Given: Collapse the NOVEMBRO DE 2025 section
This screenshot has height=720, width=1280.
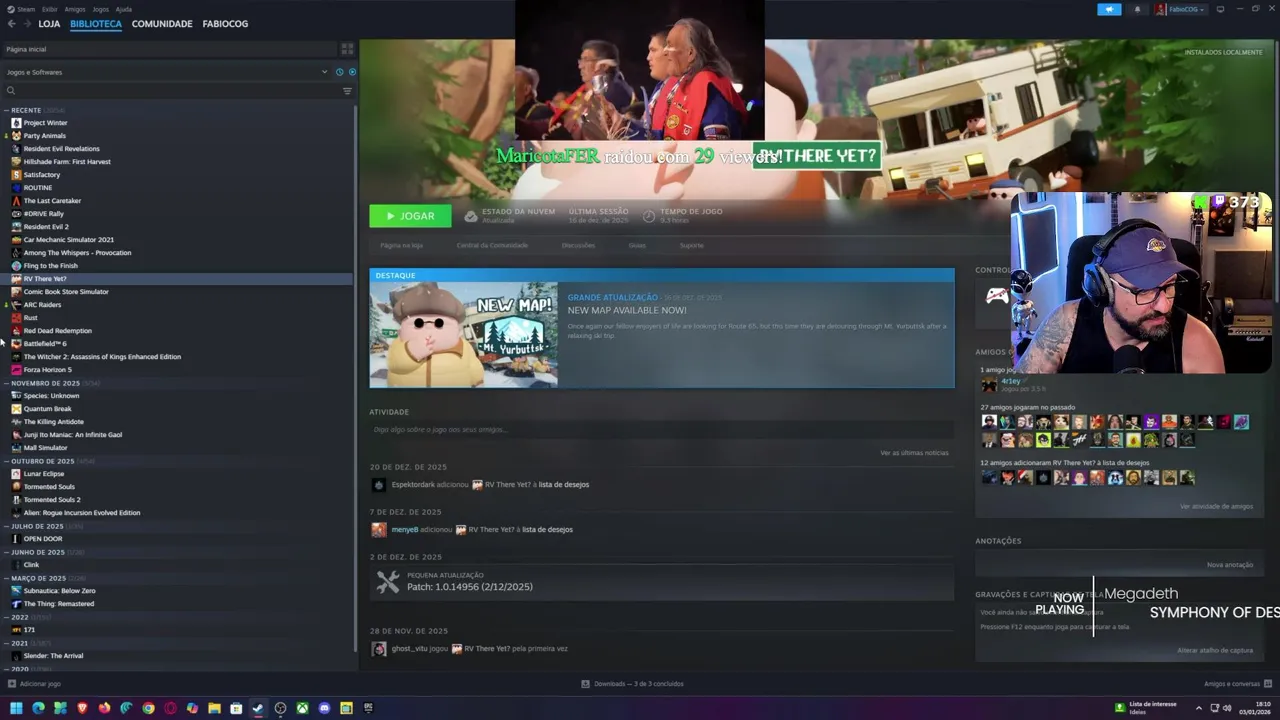Looking at the screenshot, I should tap(6, 383).
